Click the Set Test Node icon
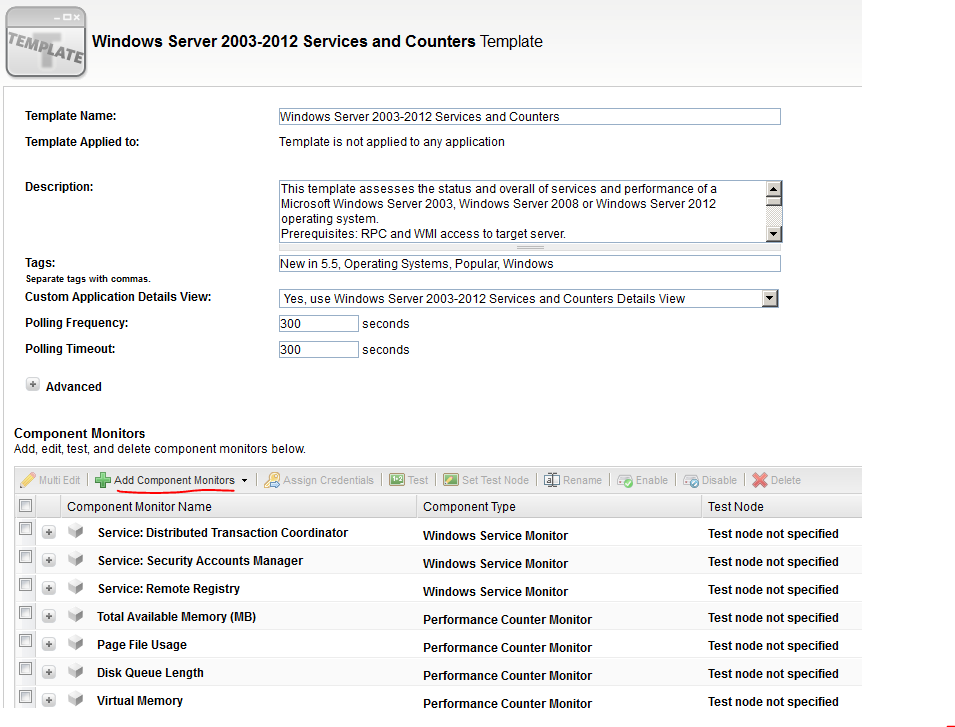Screen dimensions: 955x727 [451, 480]
